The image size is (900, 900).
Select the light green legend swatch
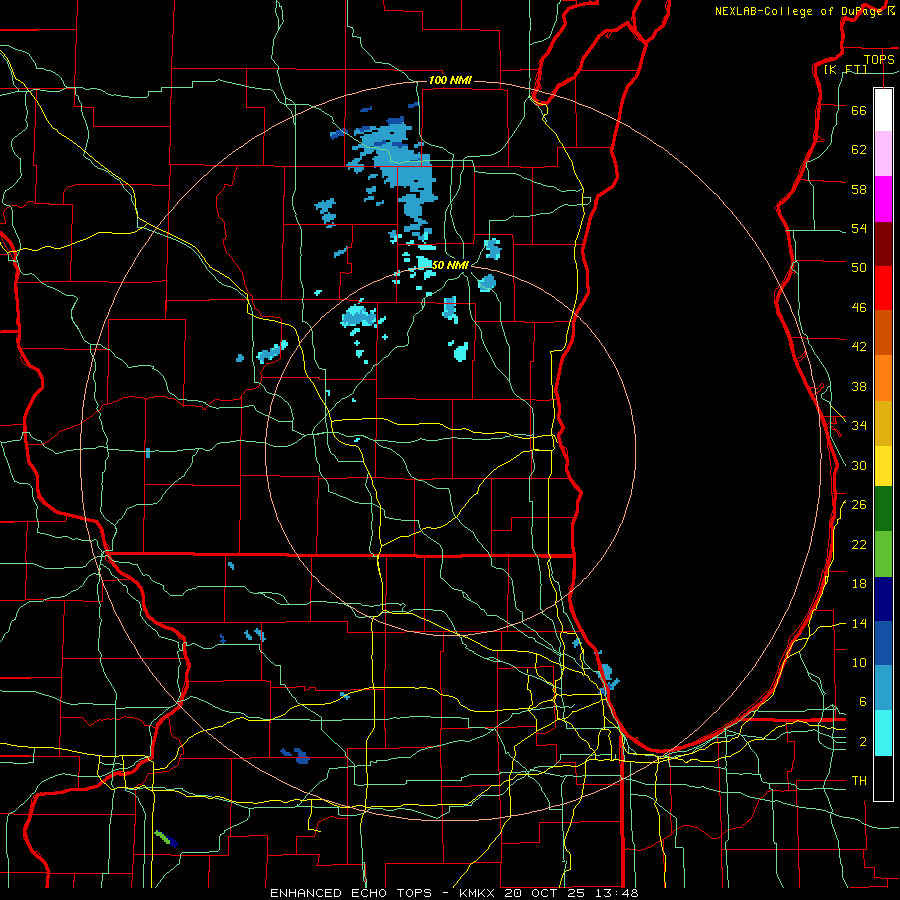(883, 554)
